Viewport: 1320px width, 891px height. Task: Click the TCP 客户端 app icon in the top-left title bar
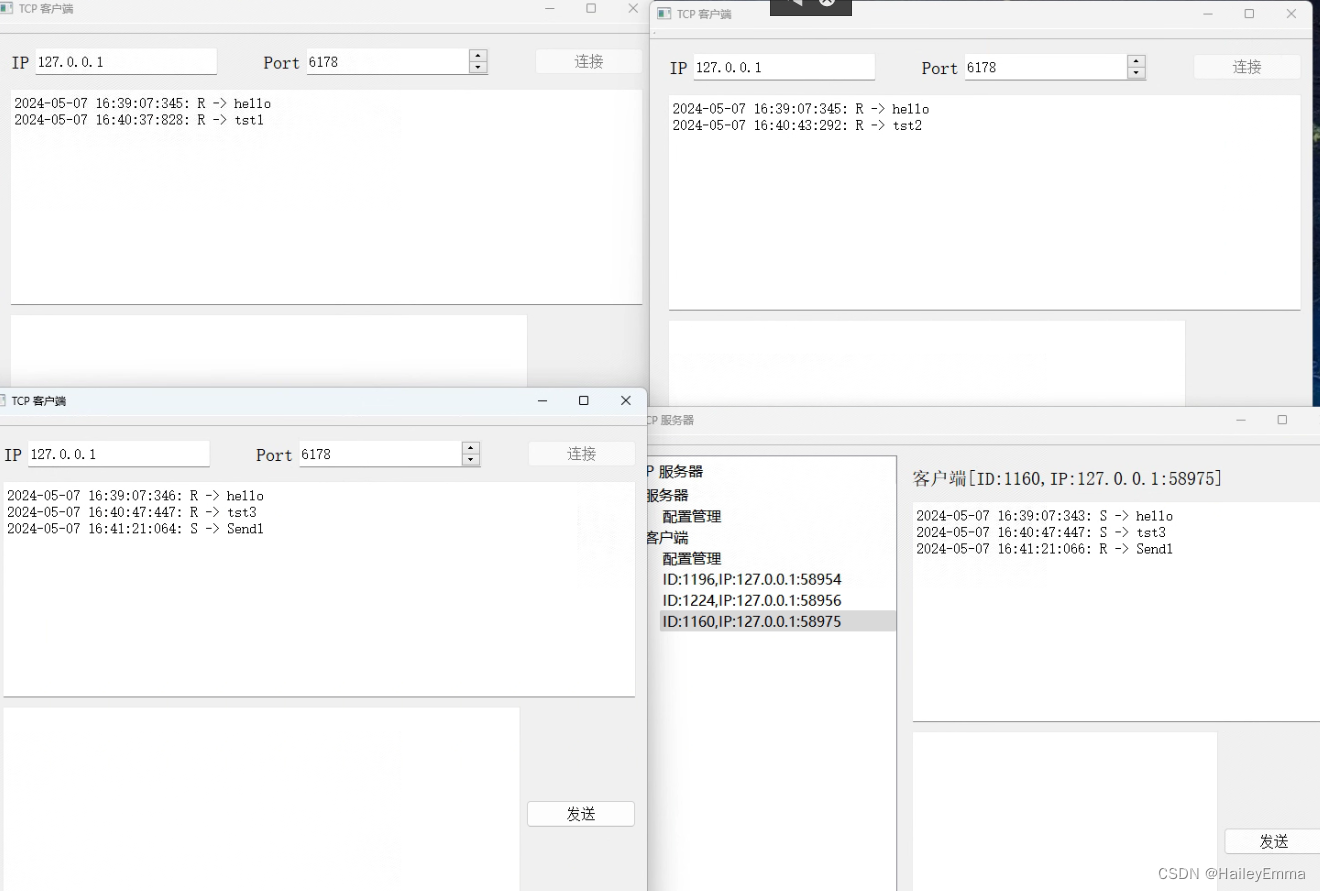click(x=9, y=8)
